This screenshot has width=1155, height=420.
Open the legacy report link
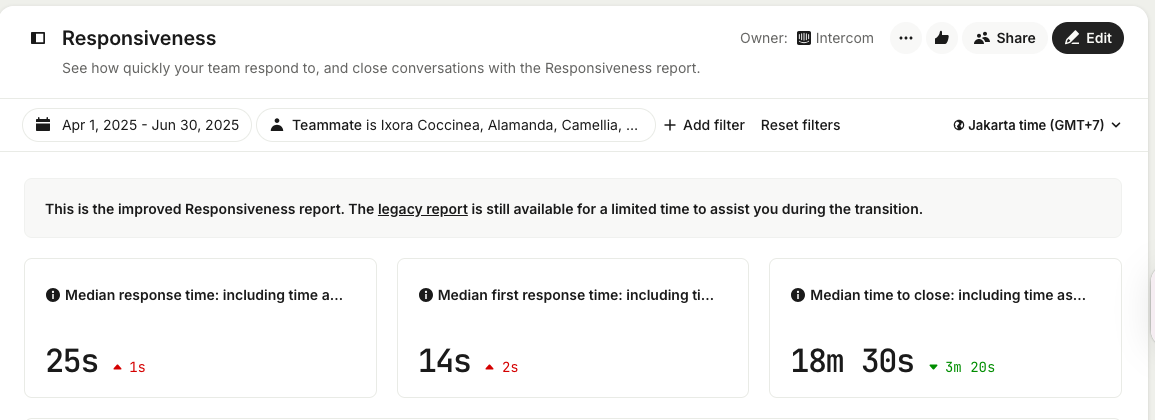422,209
